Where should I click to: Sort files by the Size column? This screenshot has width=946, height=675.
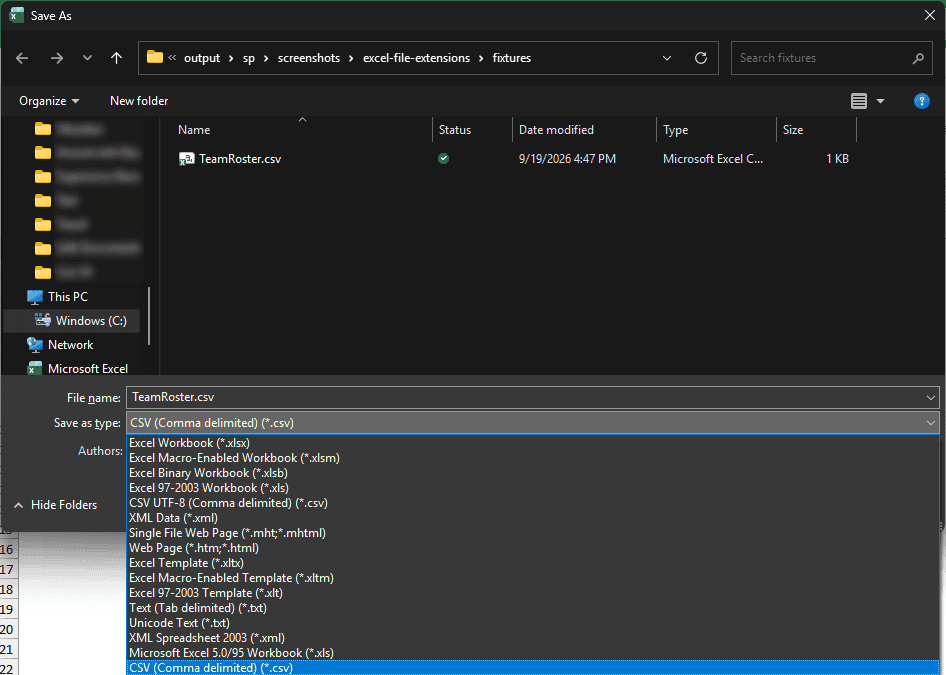tap(816, 130)
